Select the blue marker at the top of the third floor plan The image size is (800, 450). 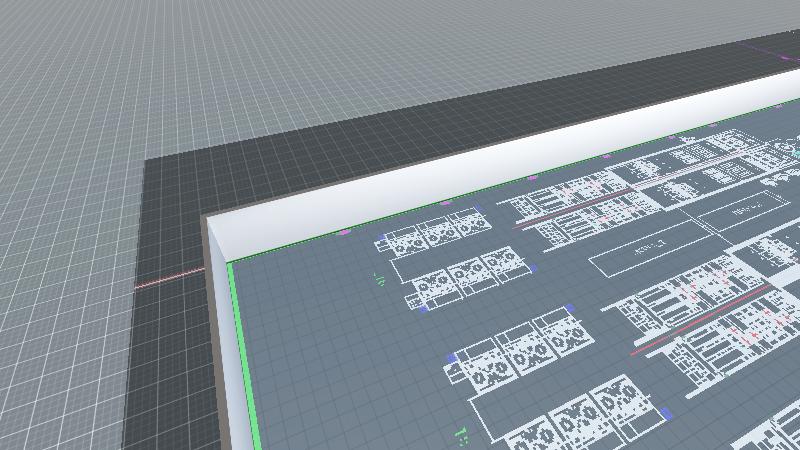[x=570, y=310]
